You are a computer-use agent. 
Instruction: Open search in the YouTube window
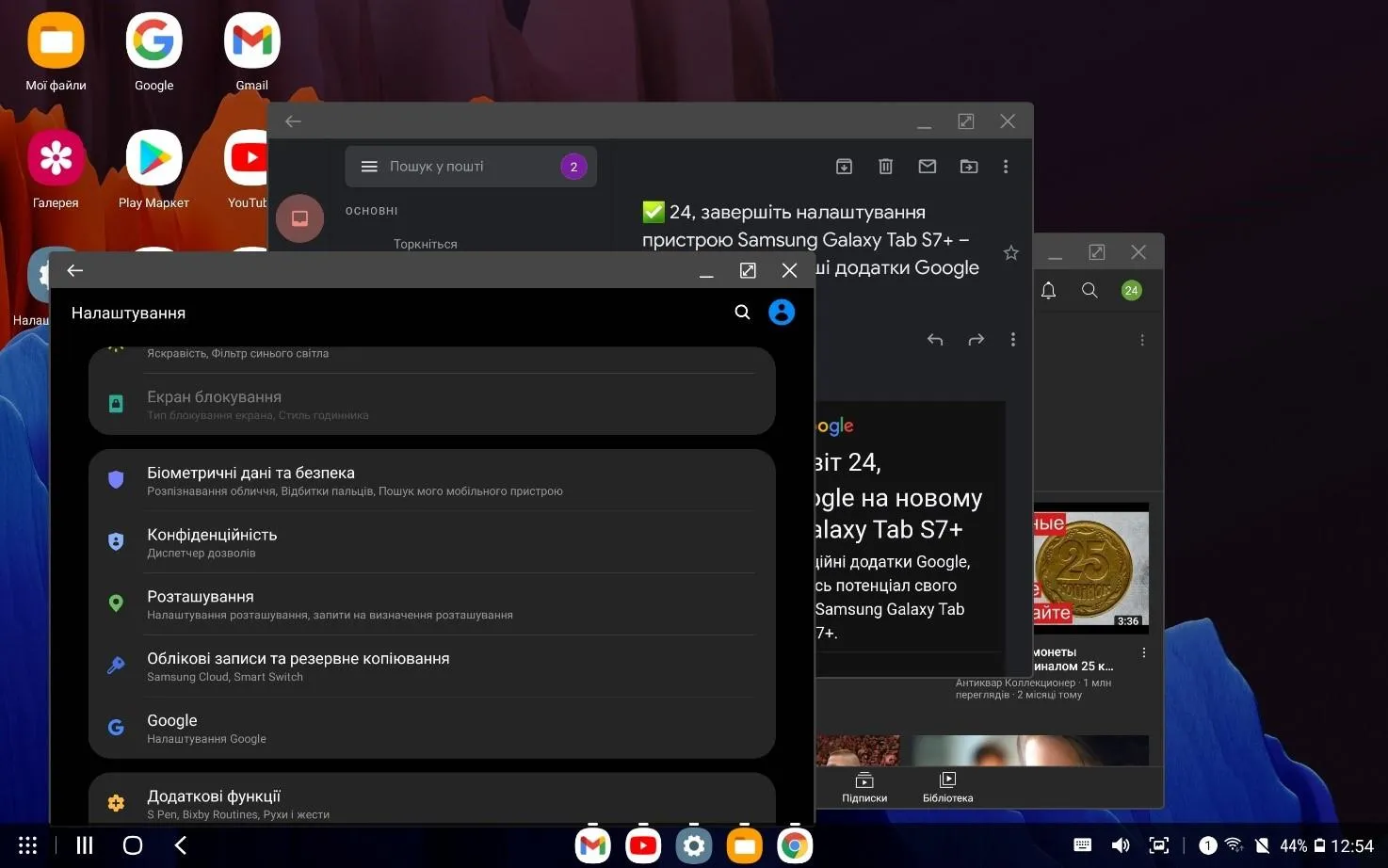1089,291
